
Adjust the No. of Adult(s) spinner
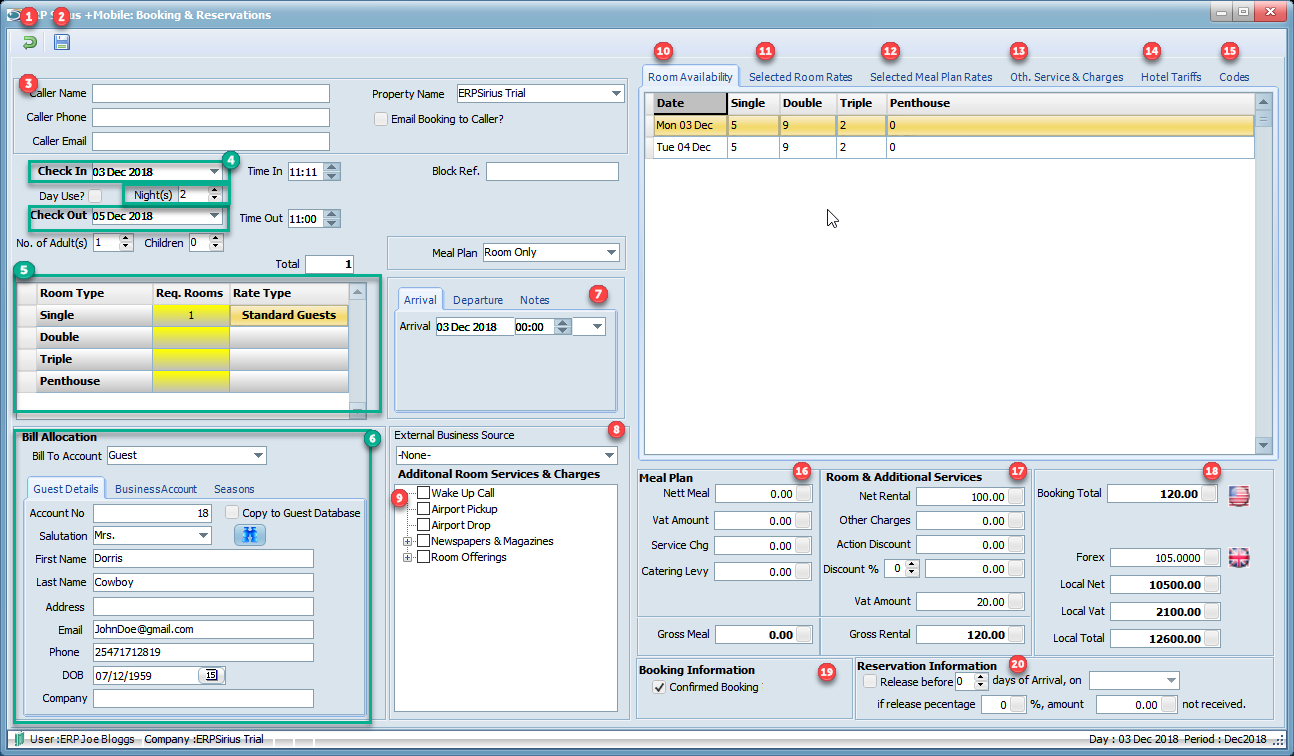pos(126,242)
